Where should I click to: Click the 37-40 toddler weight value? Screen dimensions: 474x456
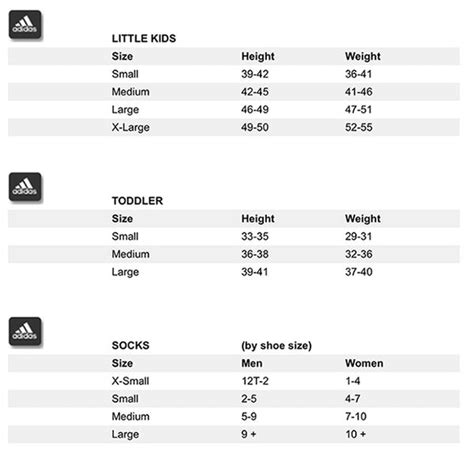point(359,272)
